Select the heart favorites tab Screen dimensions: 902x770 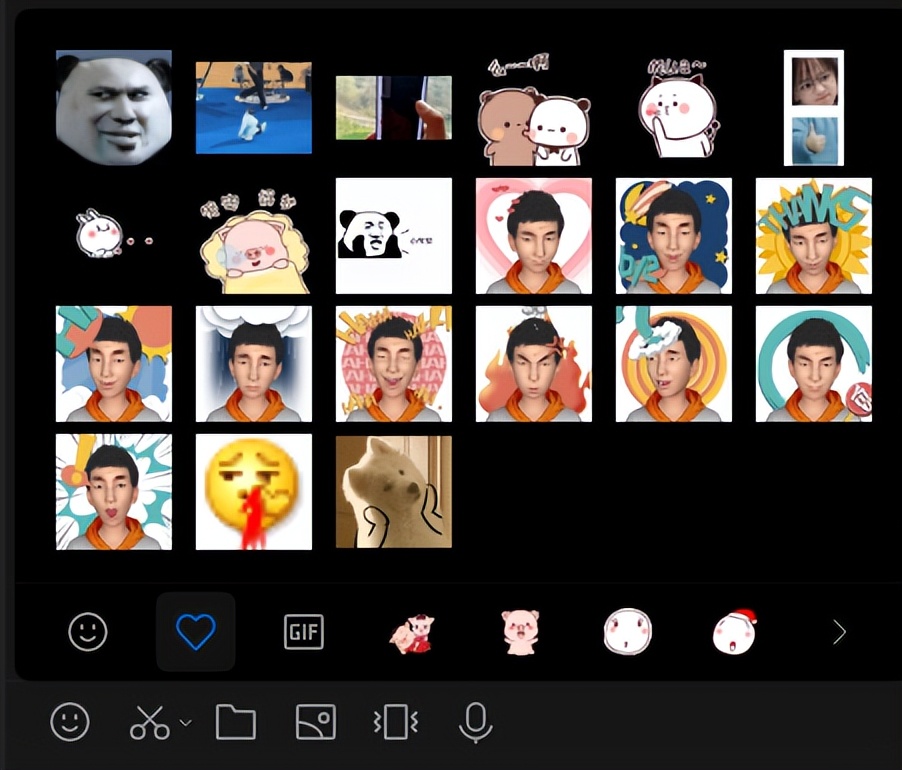(195, 630)
